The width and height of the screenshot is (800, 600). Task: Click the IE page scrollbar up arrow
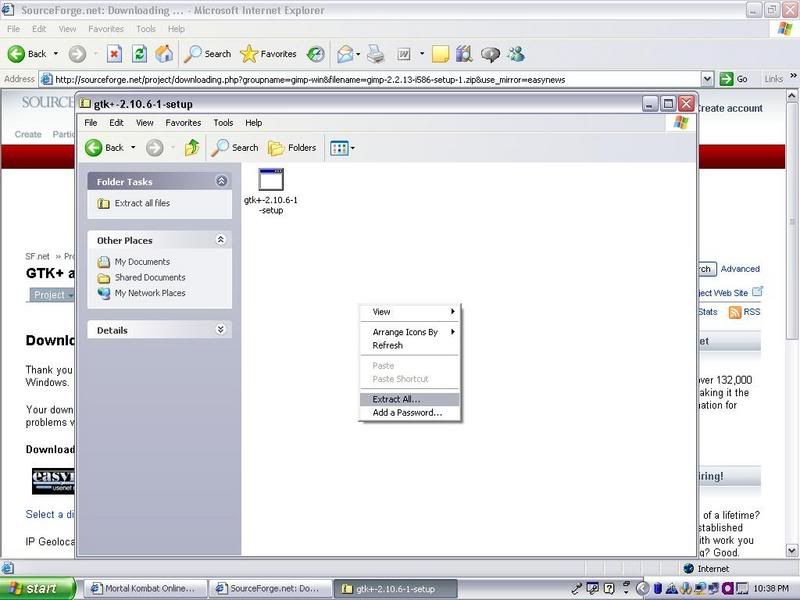click(791, 95)
